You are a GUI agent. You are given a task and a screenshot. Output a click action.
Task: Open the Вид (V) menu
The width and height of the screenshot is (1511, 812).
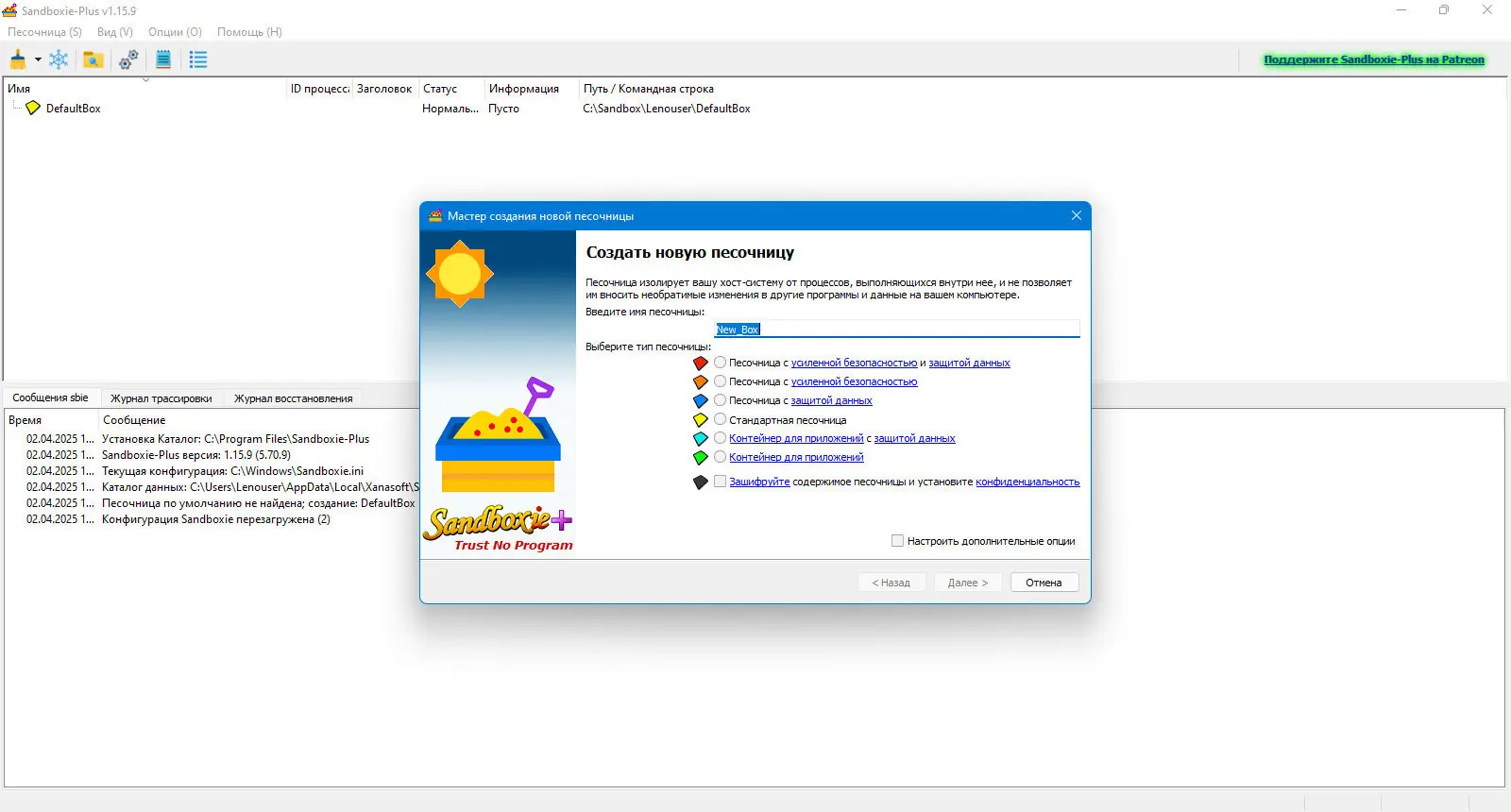pos(115,31)
